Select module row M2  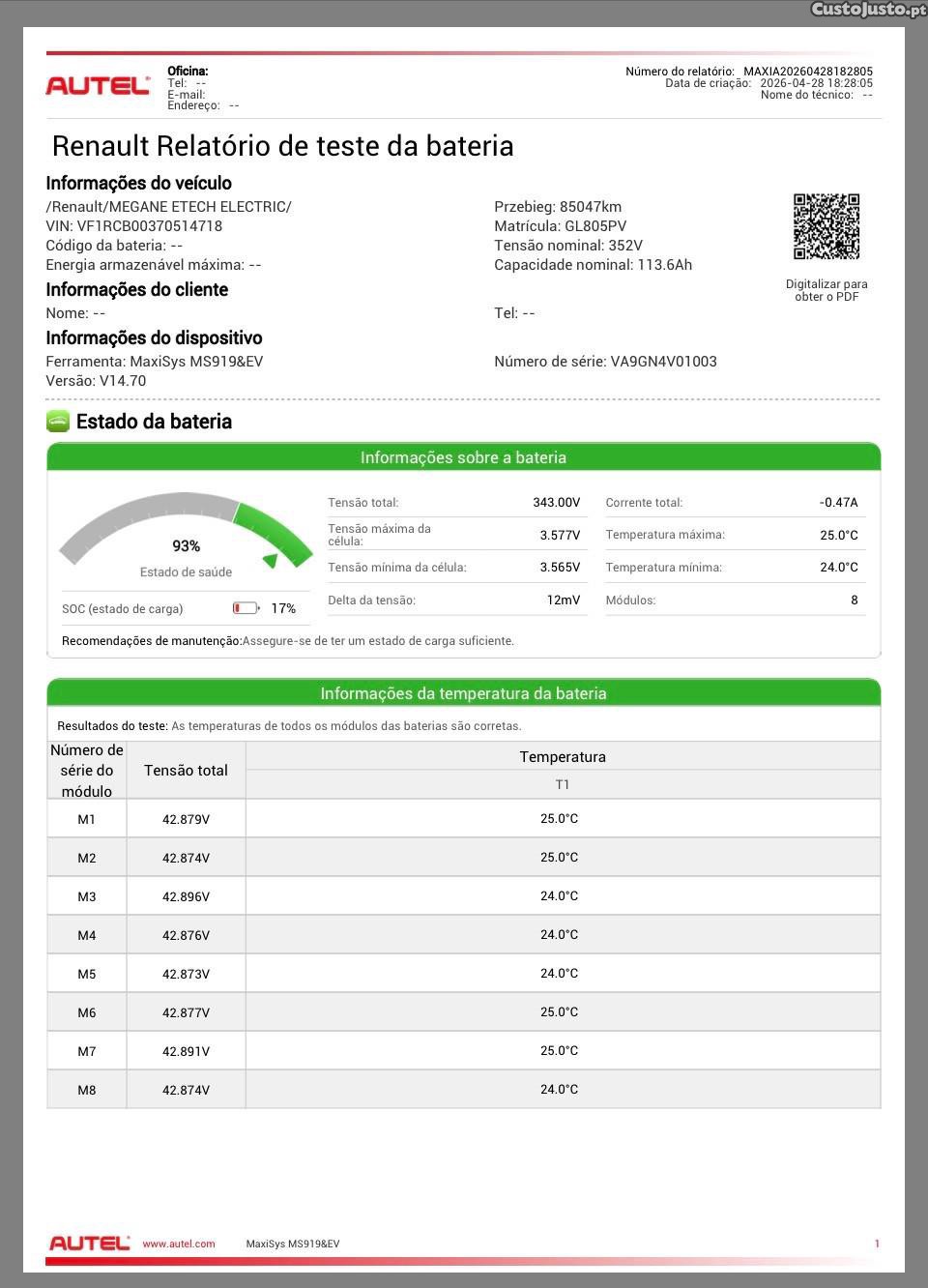(x=464, y=858)
